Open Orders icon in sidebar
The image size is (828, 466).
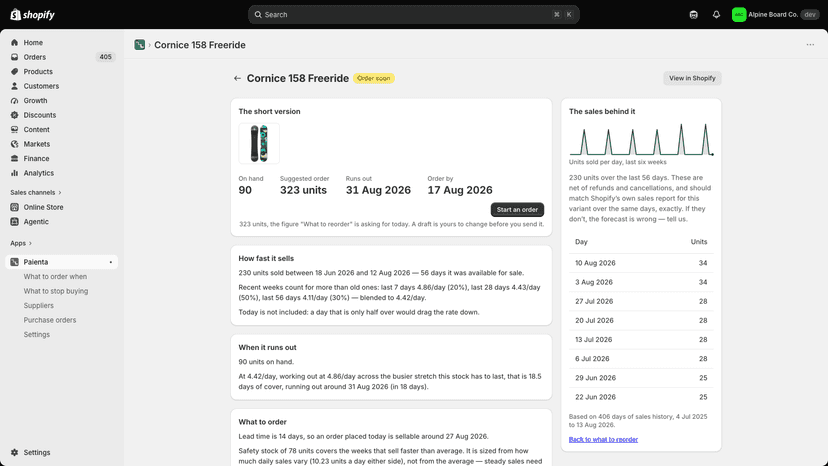click(14, 57)
